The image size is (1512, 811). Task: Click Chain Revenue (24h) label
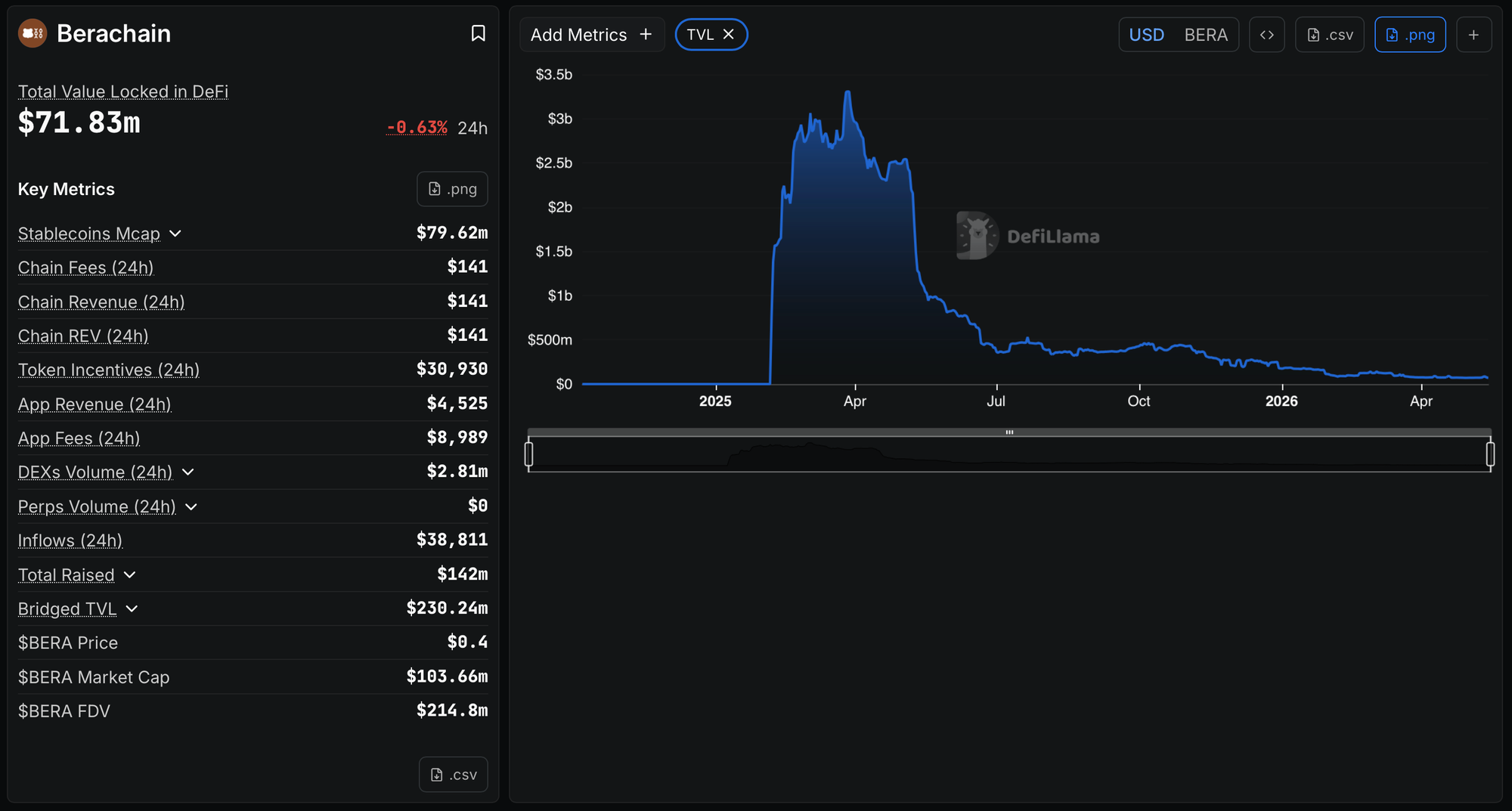pos(101,302)
